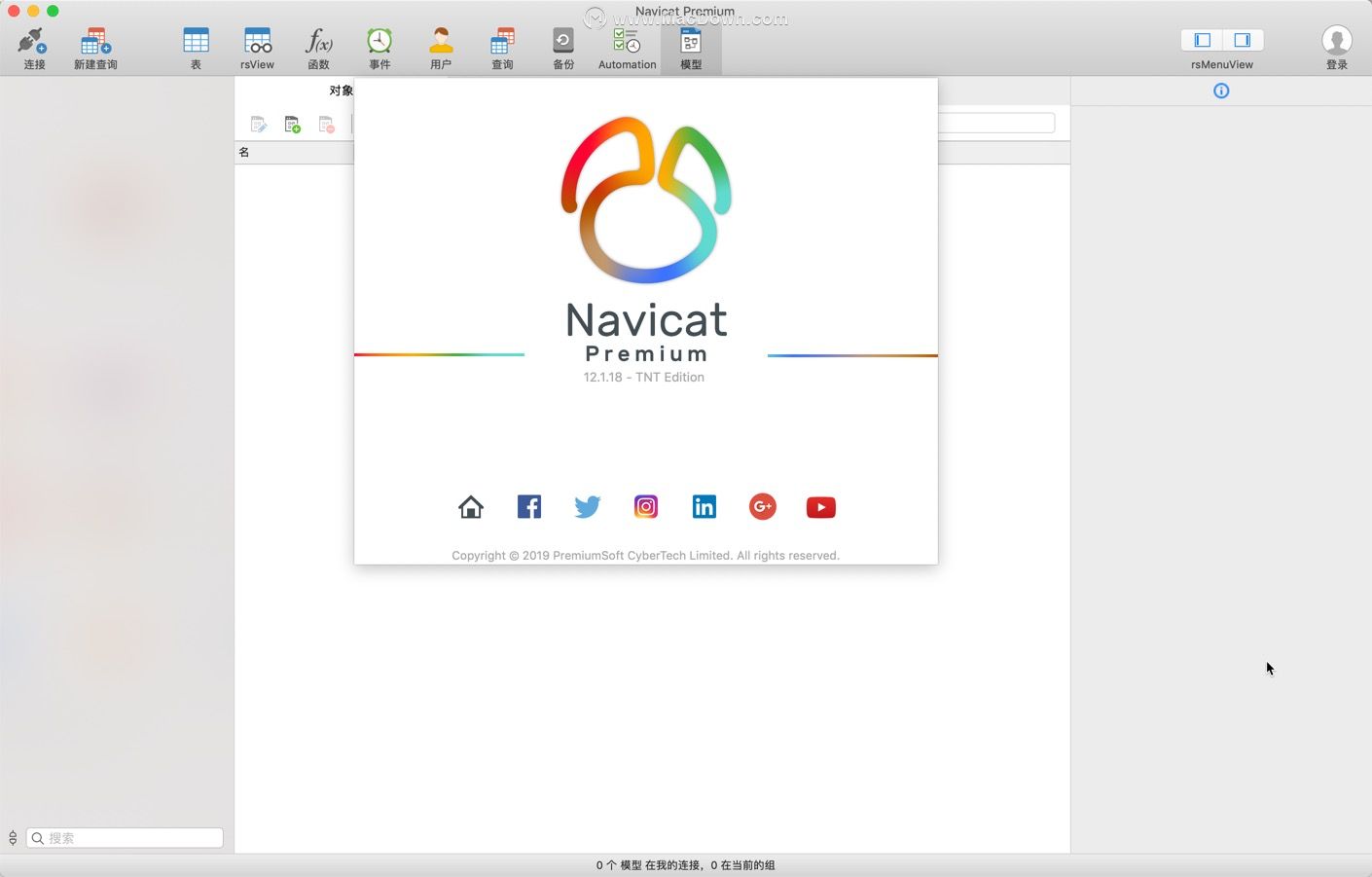Toggle the left sidebar pane view button

[1203, 40]
